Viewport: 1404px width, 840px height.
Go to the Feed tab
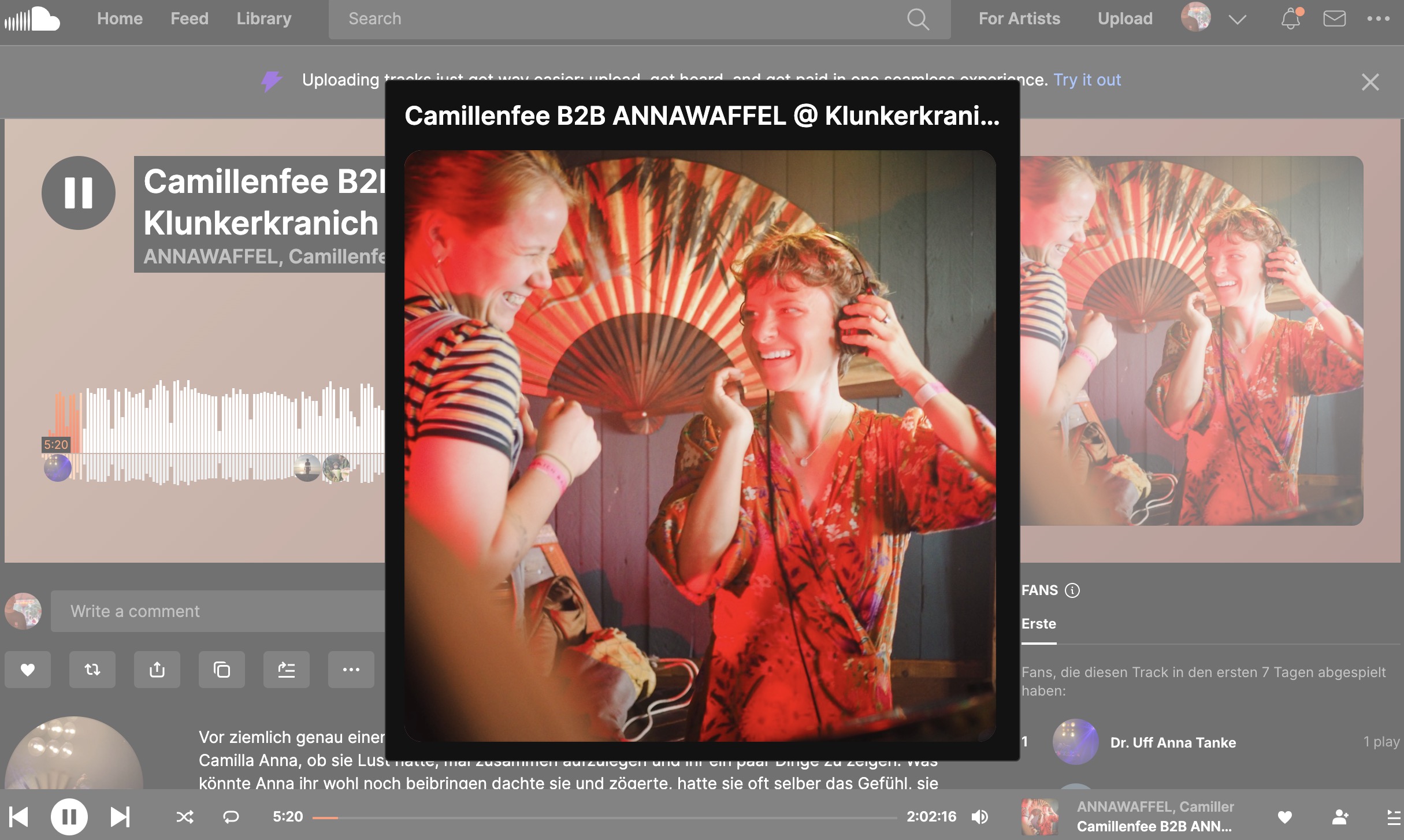190,18
